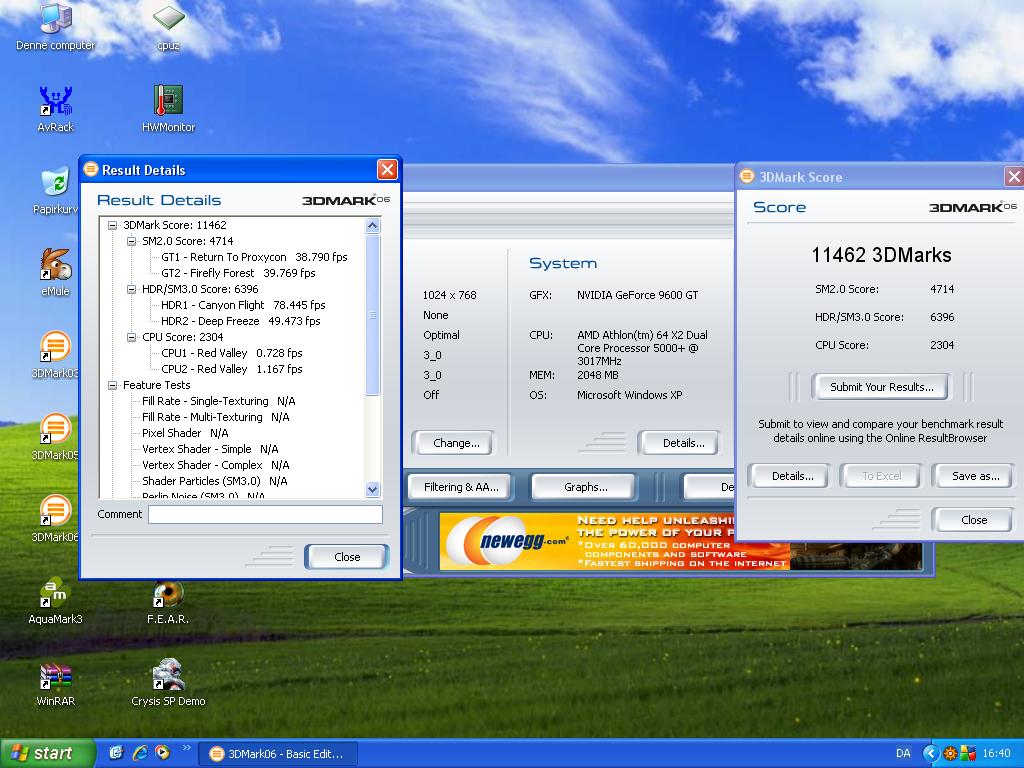Screen dimensions: 1024x768
Task: Select Vertex Shader - Complex row
Action: [216, 465]
